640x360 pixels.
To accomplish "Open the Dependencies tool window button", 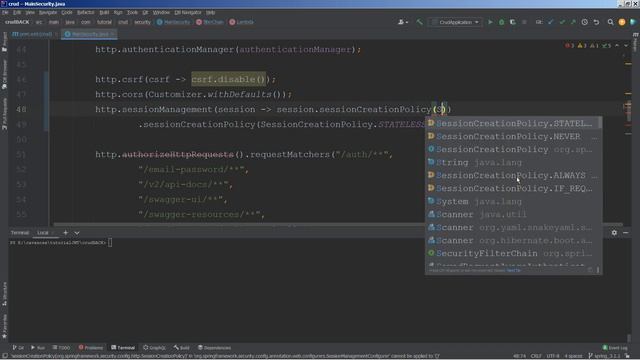I will [214, 348].
